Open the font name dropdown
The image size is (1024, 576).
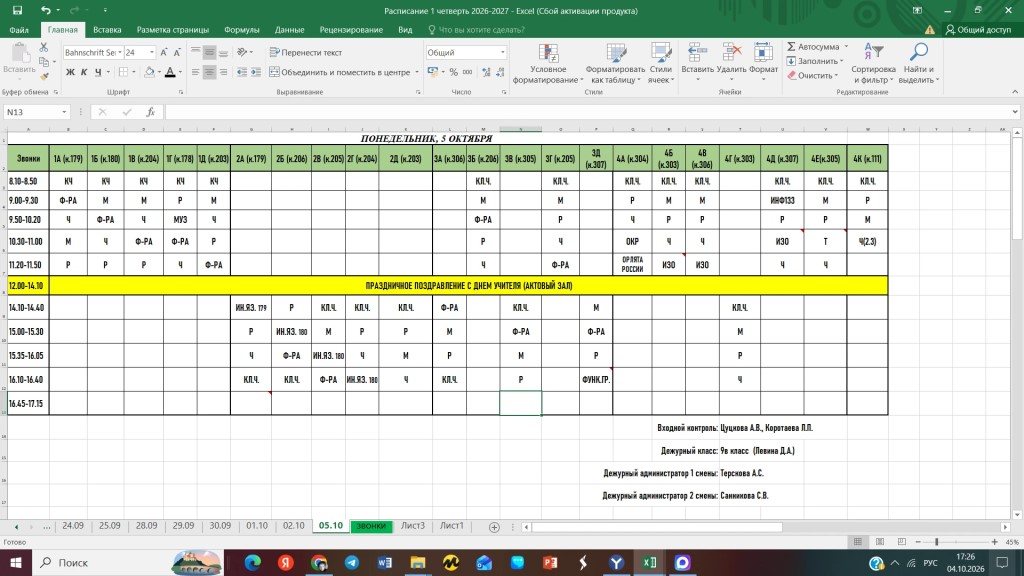[120, 52]
